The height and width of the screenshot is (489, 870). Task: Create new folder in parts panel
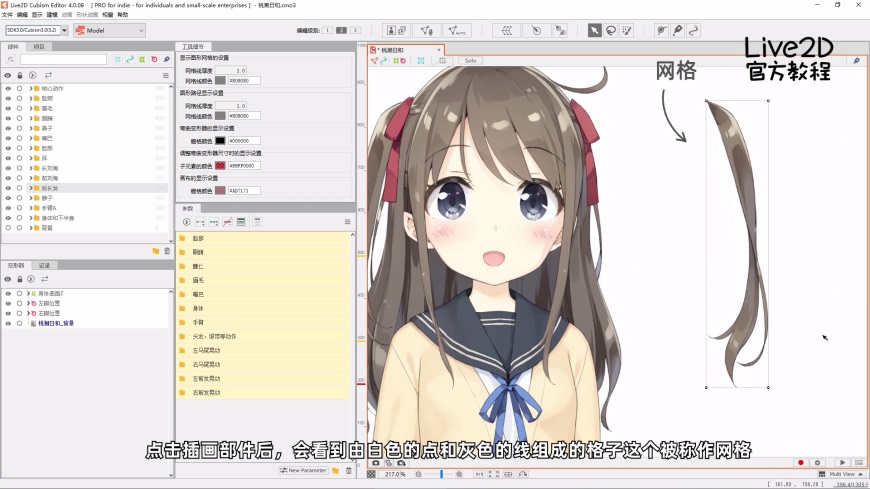coord(156,251)
